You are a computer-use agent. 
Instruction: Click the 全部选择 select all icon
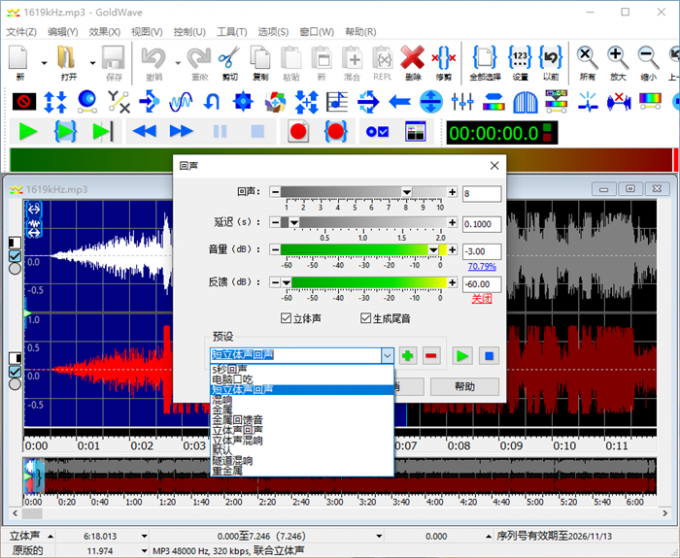[484, 58]
